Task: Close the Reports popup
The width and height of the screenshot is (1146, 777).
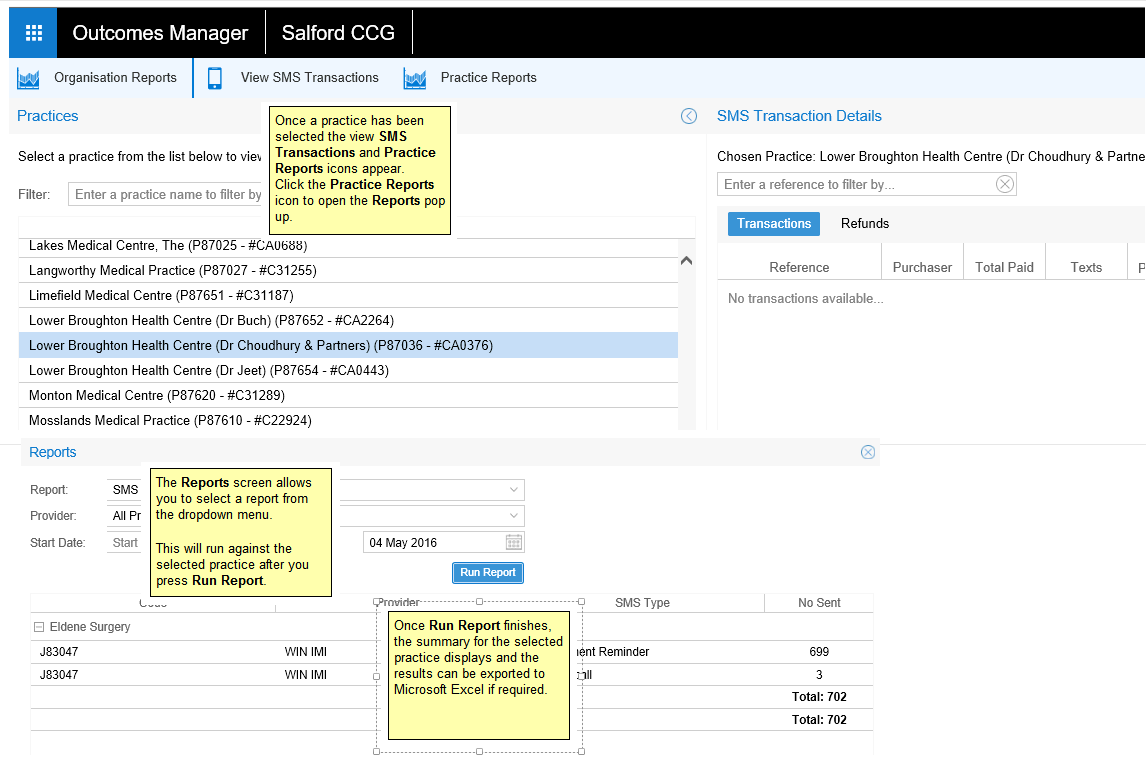Action: pos(868,452)
